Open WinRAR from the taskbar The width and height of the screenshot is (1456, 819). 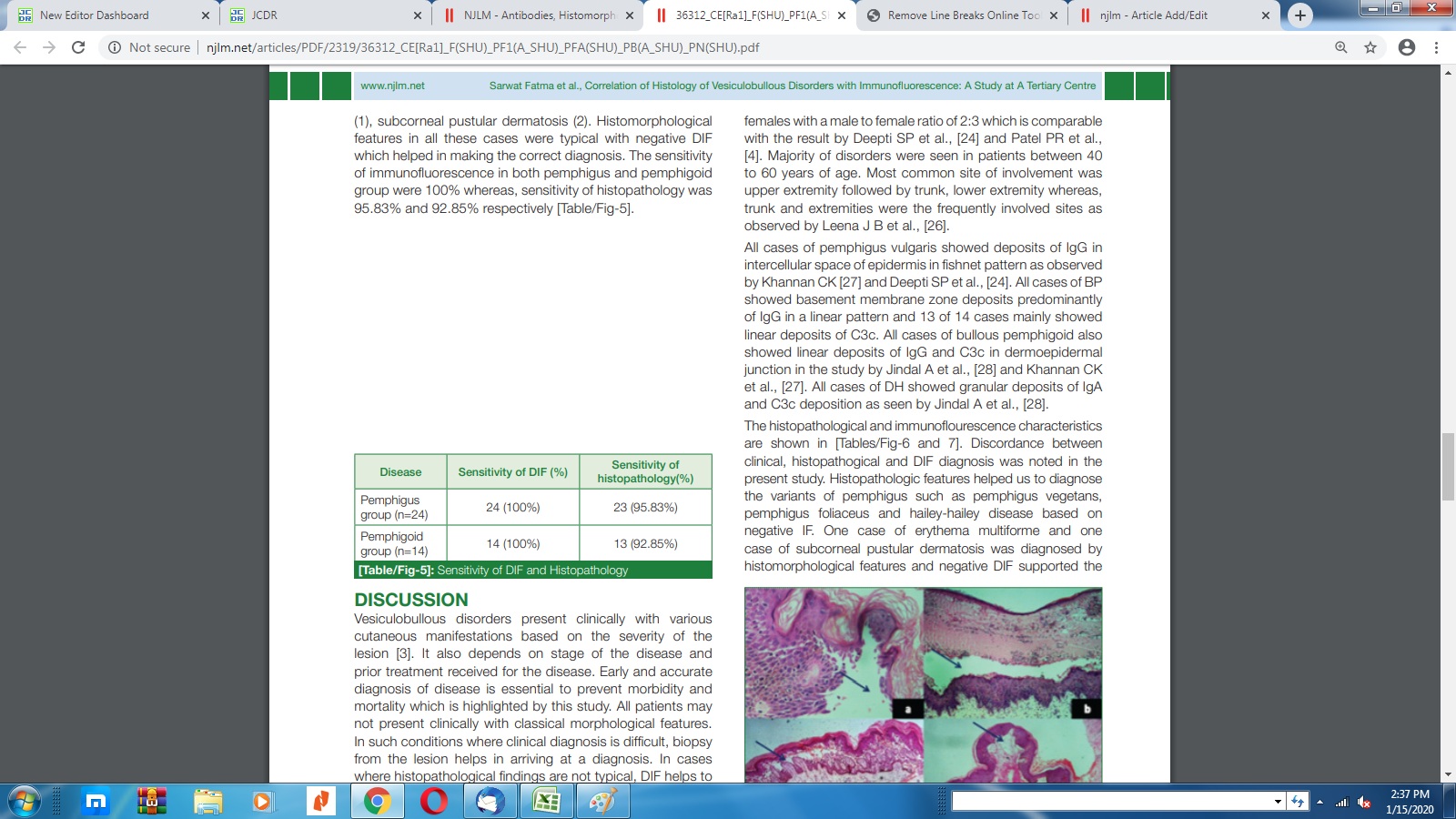coord(152,802)
